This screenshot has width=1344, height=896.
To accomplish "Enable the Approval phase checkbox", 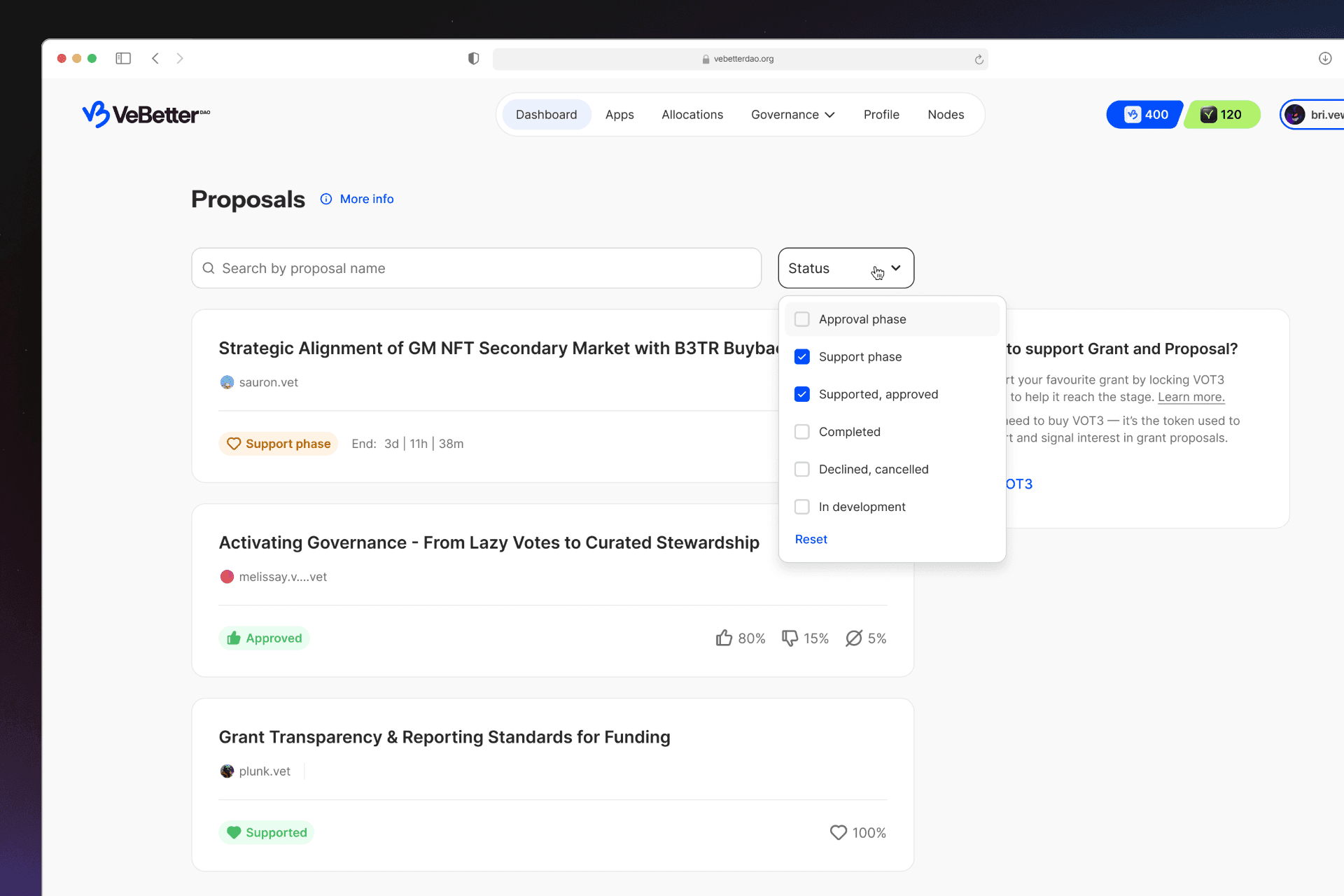I will click(x=802, y=319).
